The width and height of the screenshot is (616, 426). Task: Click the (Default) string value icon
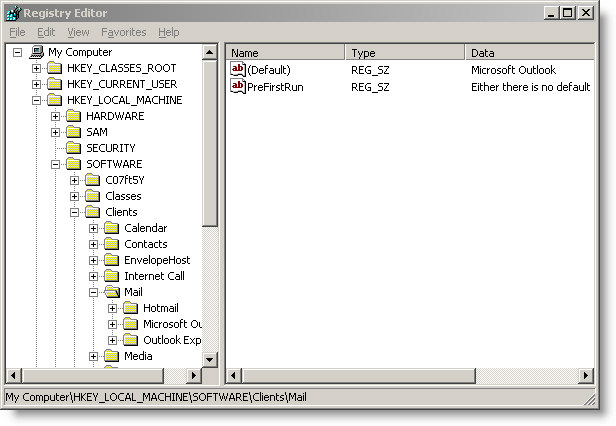[x=238, y=70]
